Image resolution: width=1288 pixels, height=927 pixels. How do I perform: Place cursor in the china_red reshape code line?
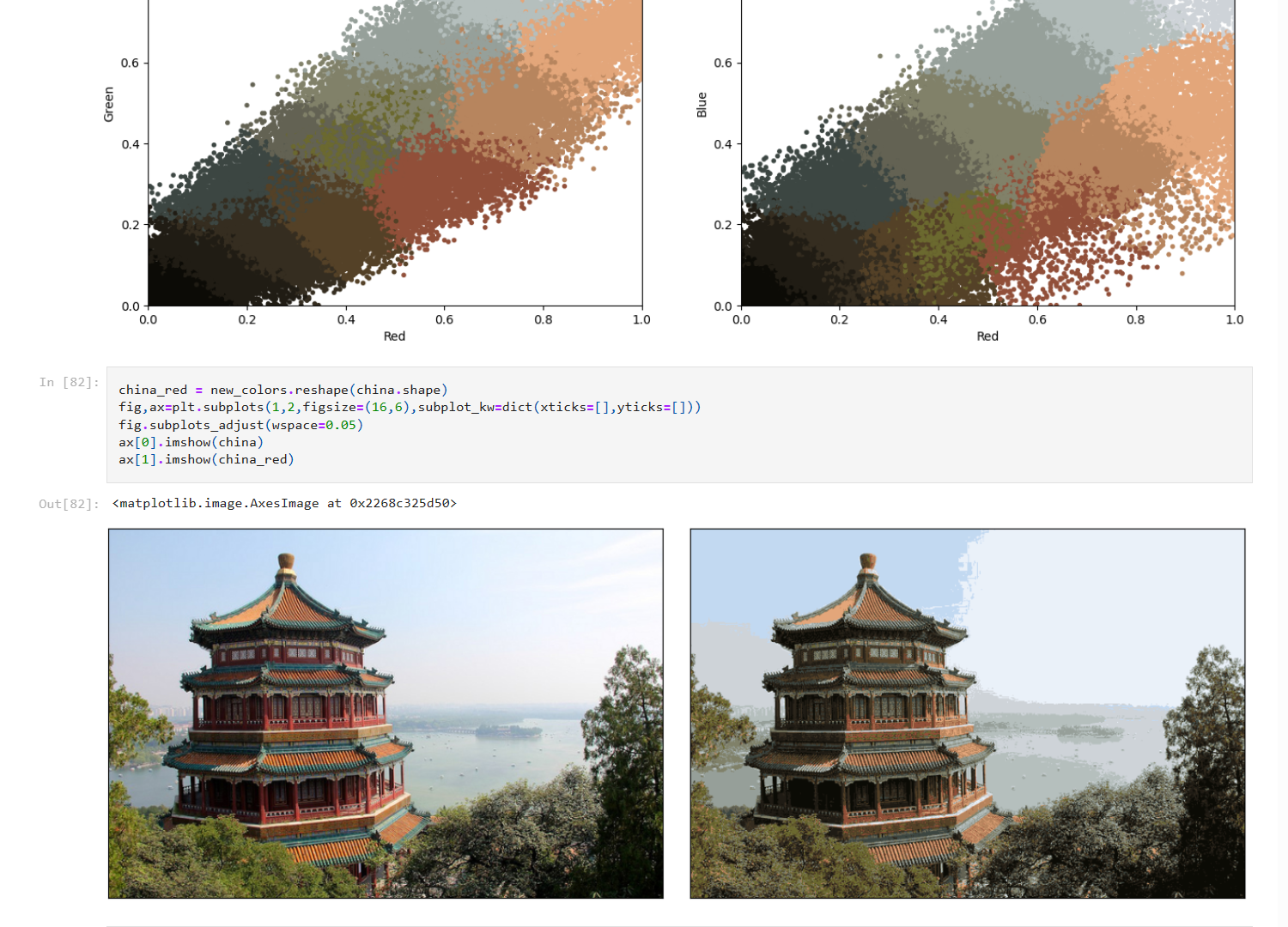283,390
